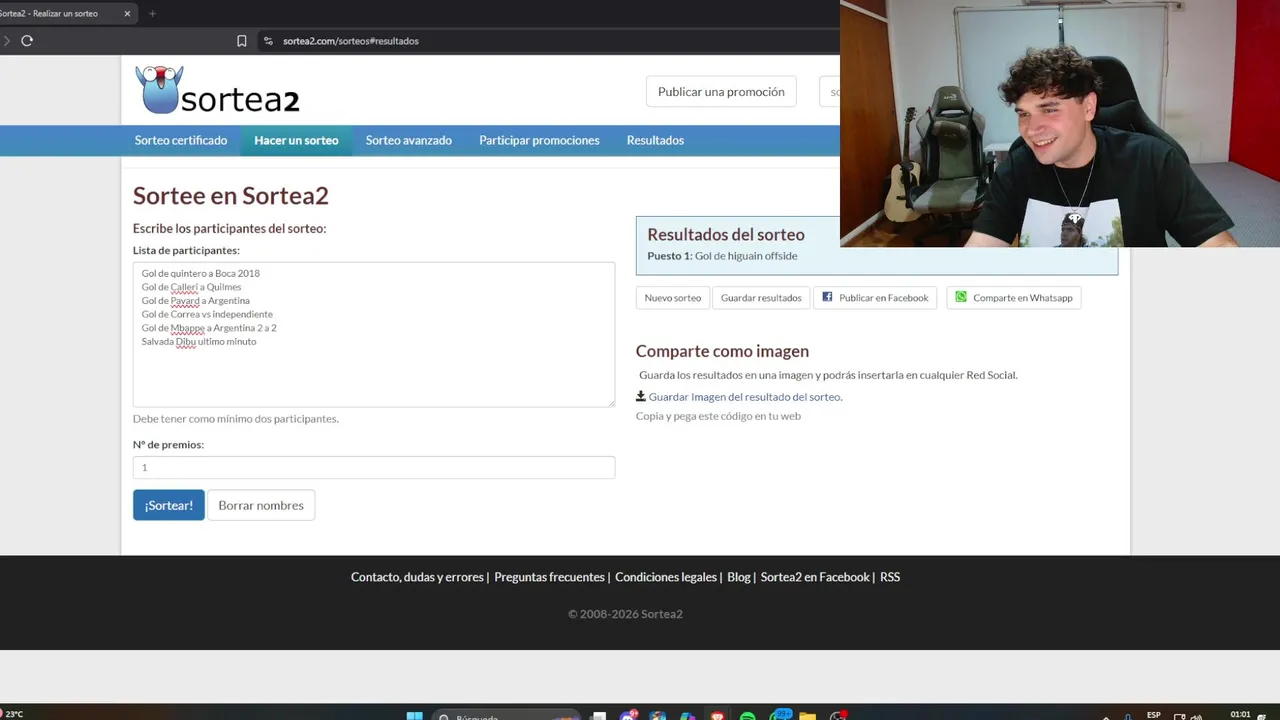Select the Hacer un sorteo tab
This screenshot has width=1280, height=720.
(x=296, y=140)
